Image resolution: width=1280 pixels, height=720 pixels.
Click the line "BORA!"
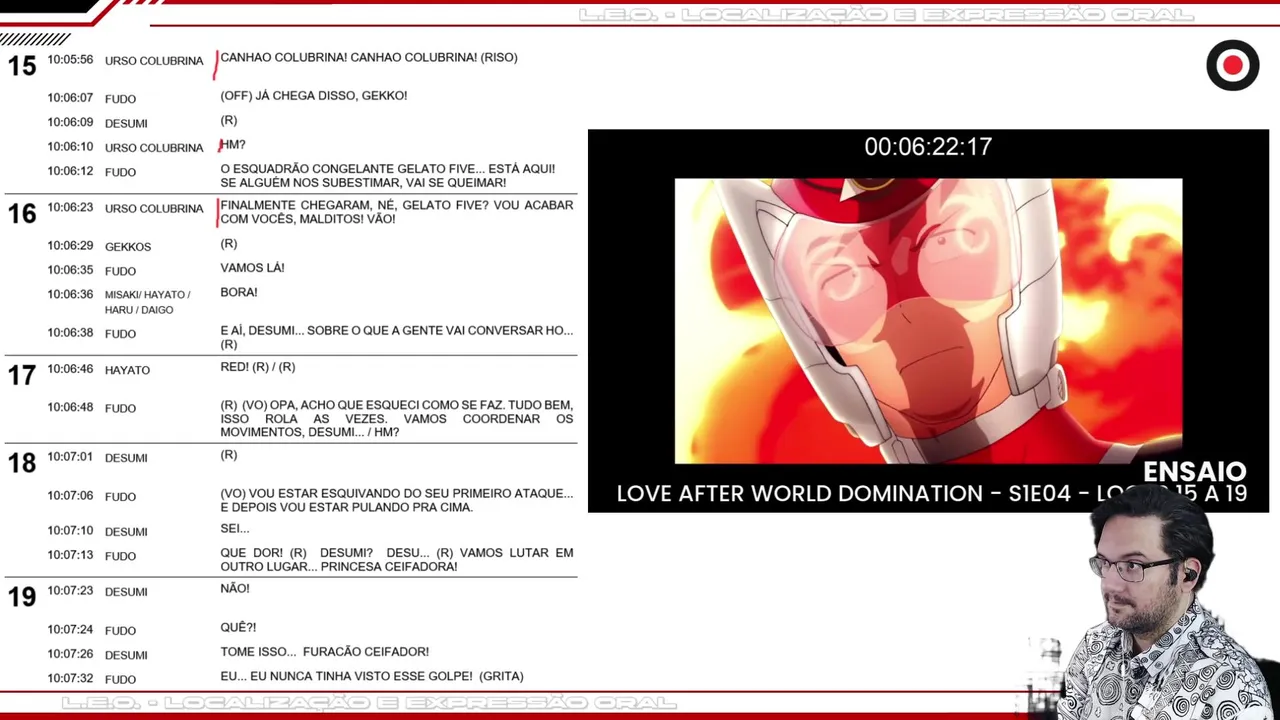point(239,293)
